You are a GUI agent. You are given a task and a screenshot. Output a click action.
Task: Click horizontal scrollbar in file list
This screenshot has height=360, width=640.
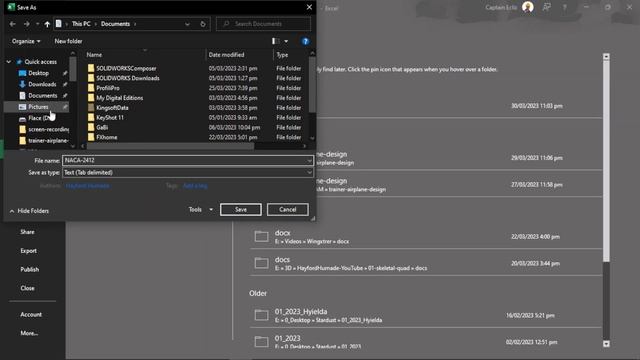tap(170, 146)
